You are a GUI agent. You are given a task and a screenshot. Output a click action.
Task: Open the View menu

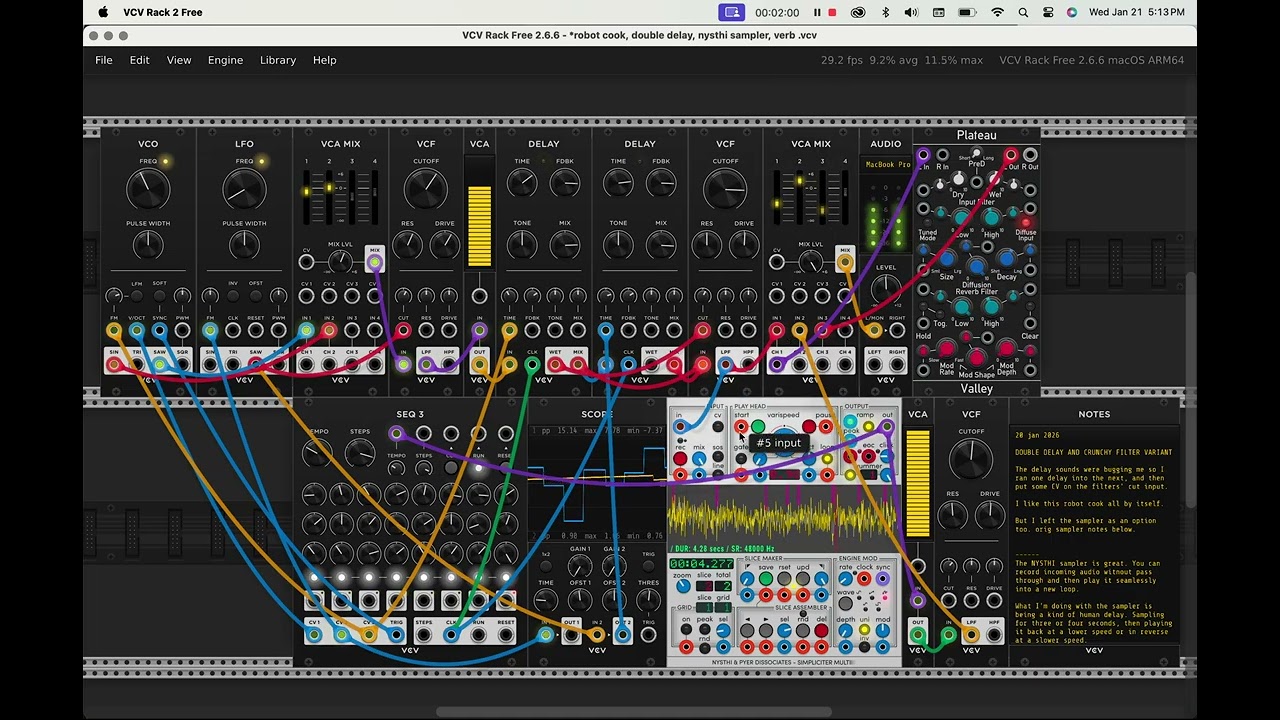click(x=179, y=60)
